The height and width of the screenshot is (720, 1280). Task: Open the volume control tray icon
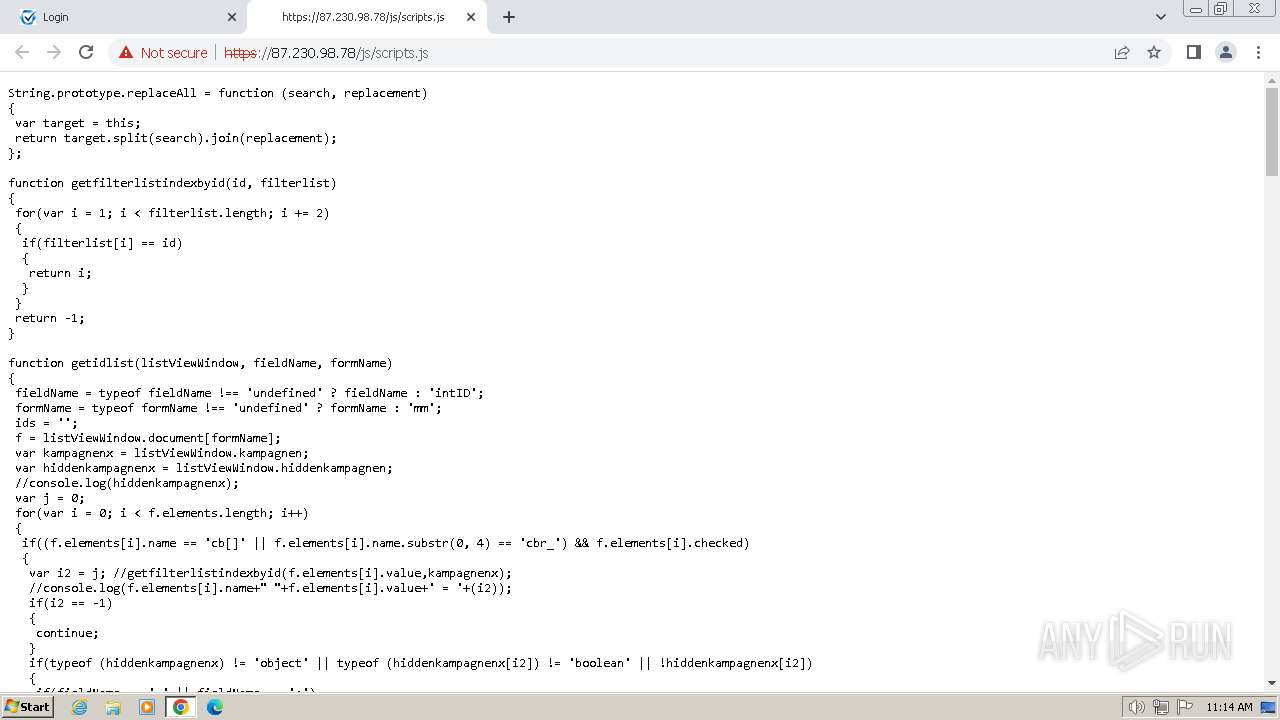(1137, 707)
